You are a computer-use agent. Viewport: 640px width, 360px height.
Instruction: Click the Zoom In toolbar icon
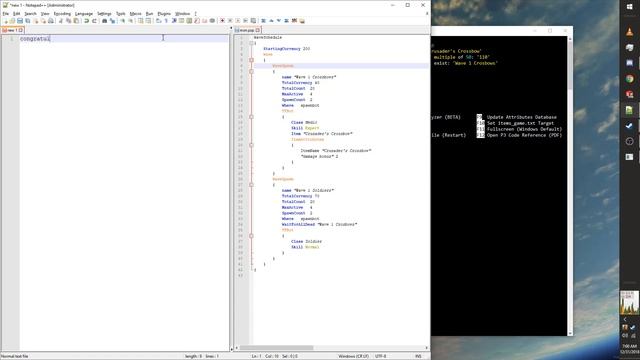point(122,20)
